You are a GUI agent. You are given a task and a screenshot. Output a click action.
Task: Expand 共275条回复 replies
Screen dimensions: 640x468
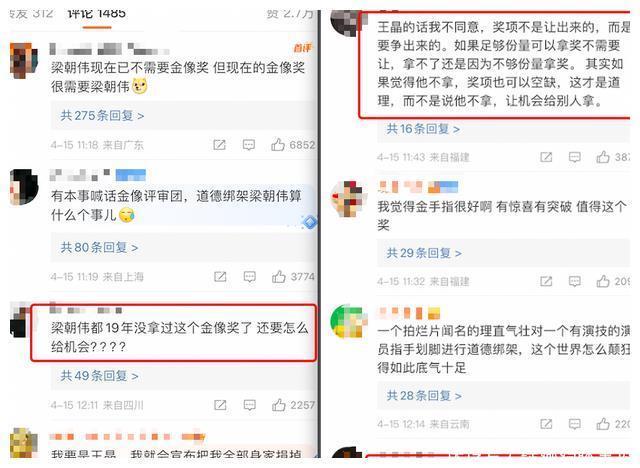point(102,115)
